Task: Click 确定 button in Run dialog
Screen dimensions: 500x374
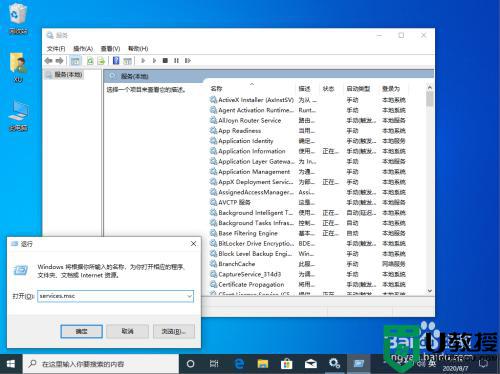Action: coord(82,331)
